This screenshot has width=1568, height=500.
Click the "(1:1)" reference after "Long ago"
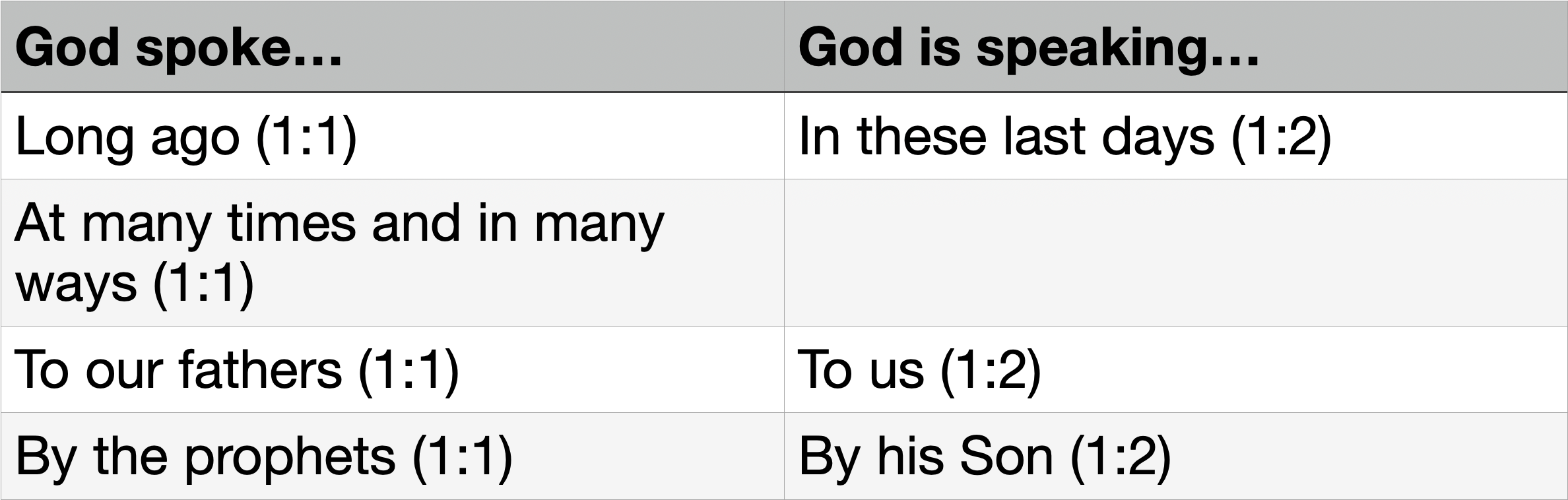[306, 137]
